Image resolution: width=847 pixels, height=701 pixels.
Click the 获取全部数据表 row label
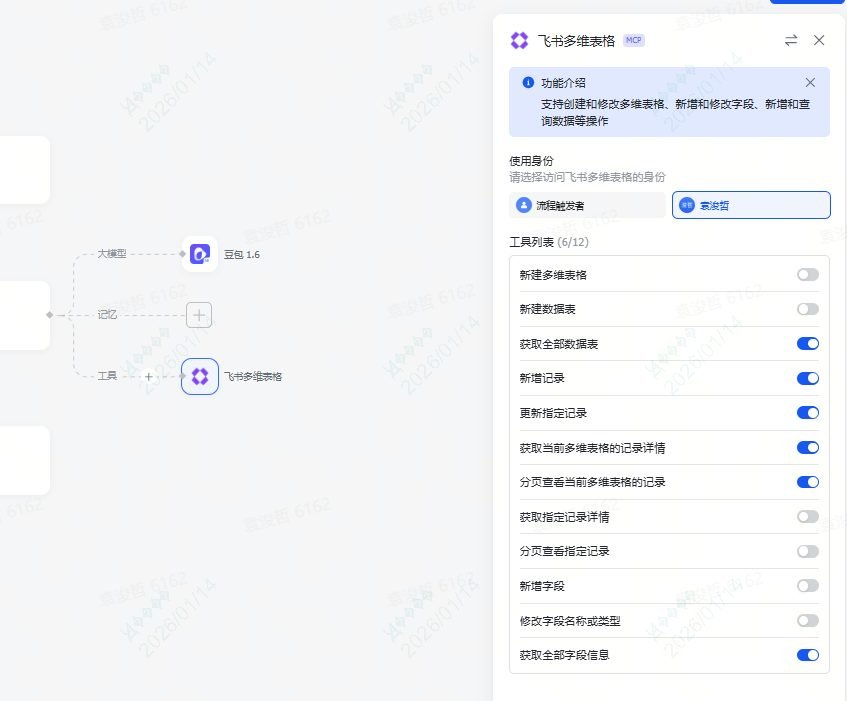point(559,344)
